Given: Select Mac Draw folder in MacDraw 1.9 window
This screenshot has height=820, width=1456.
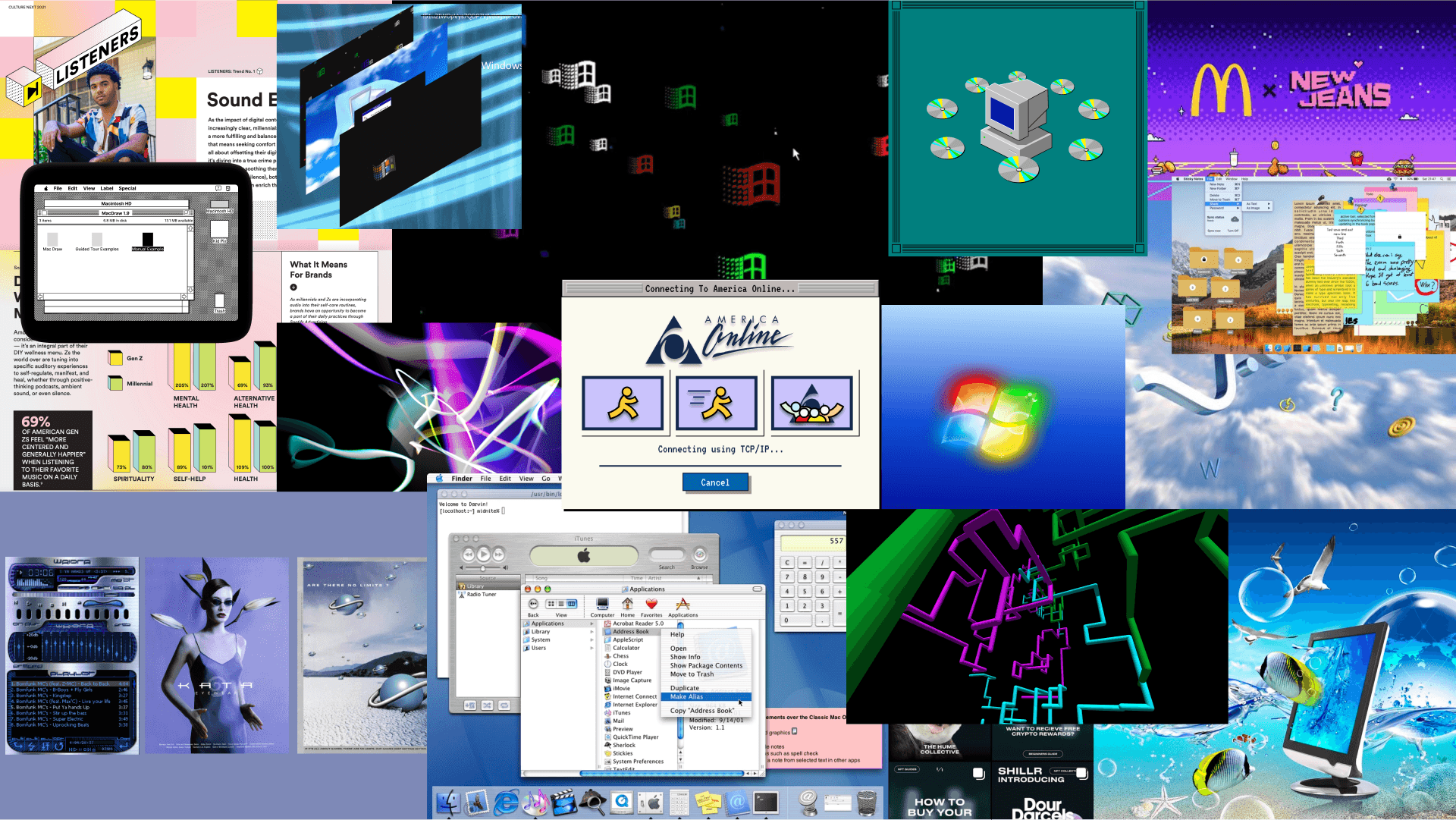Looking at the screenshot, I should coord(52,241).
